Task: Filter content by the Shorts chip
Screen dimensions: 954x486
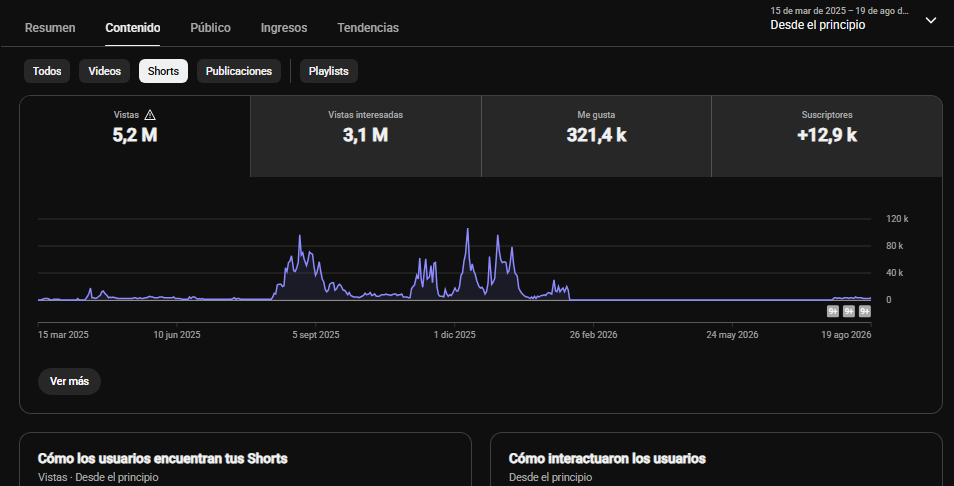Action: point(163,71)
